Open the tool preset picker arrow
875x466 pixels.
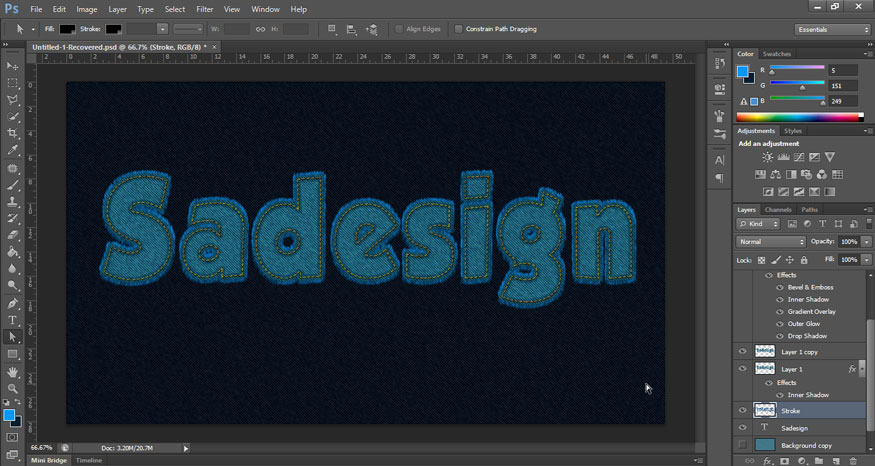(33, 29)
